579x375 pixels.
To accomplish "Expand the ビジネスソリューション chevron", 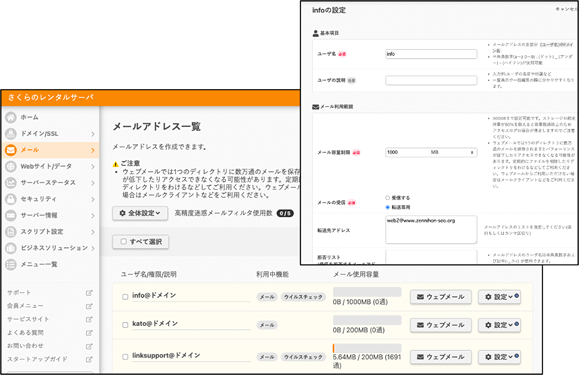I will point(93,248).
